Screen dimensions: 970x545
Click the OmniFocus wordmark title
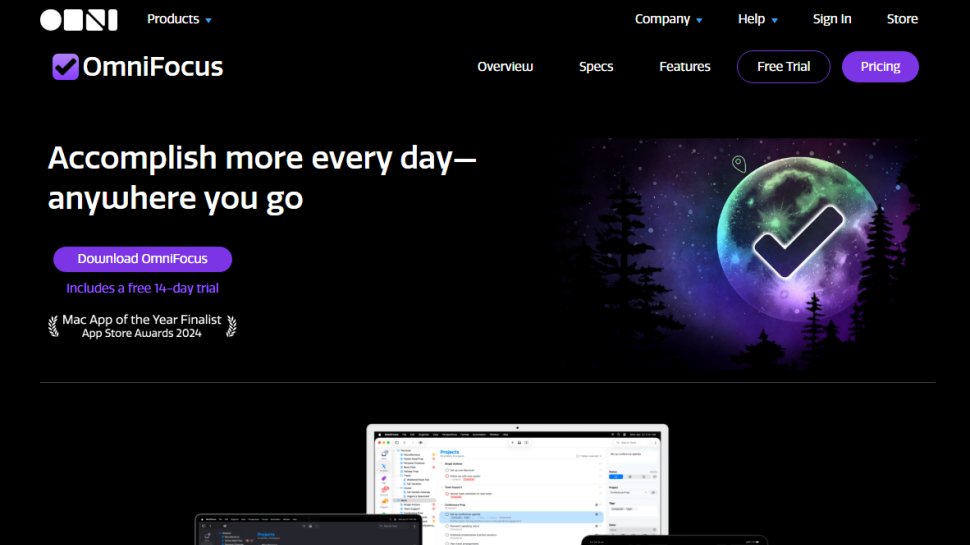[153, 67]
